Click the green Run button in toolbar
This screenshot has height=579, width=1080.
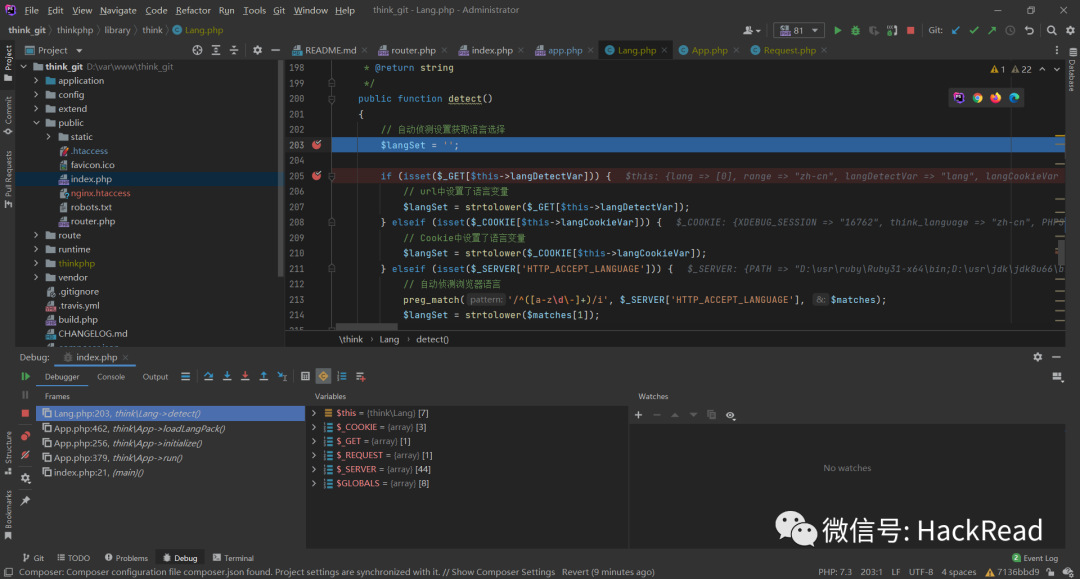[x=838, y=30]
